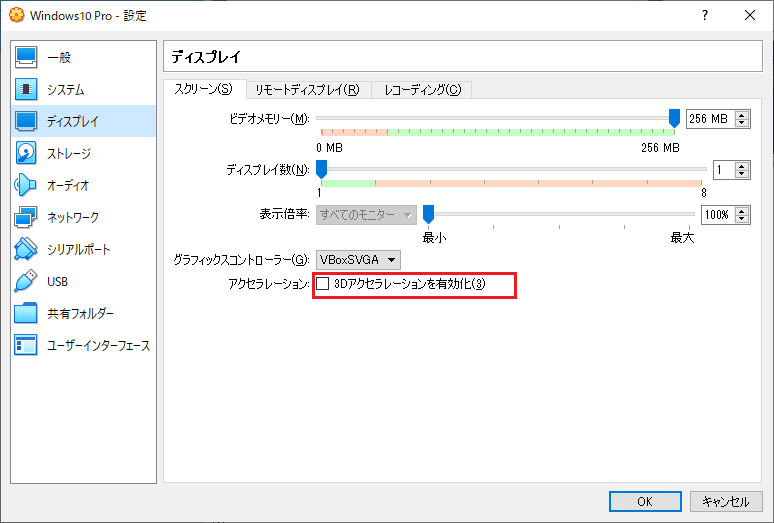Select the ユーザーインターフェース label in sidebar
Viewport: 774px width, 523px height.
98,345
